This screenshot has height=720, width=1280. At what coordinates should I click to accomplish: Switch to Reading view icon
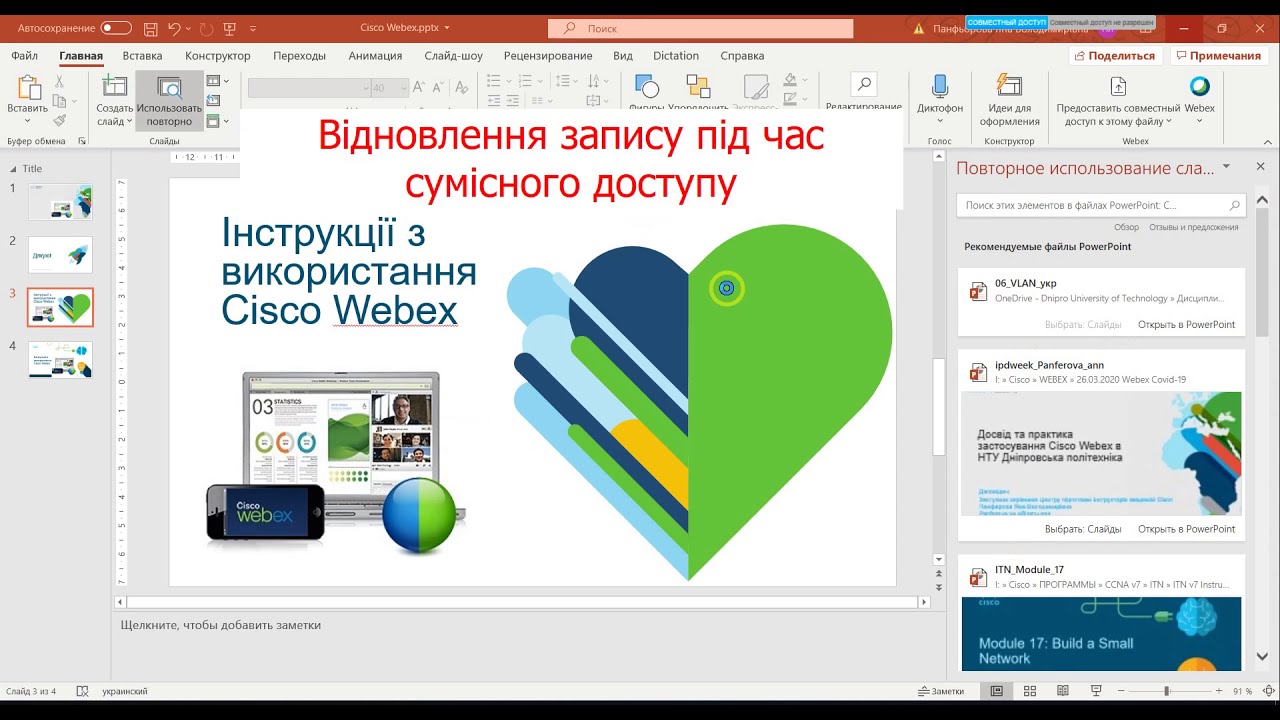(1063, 691)
